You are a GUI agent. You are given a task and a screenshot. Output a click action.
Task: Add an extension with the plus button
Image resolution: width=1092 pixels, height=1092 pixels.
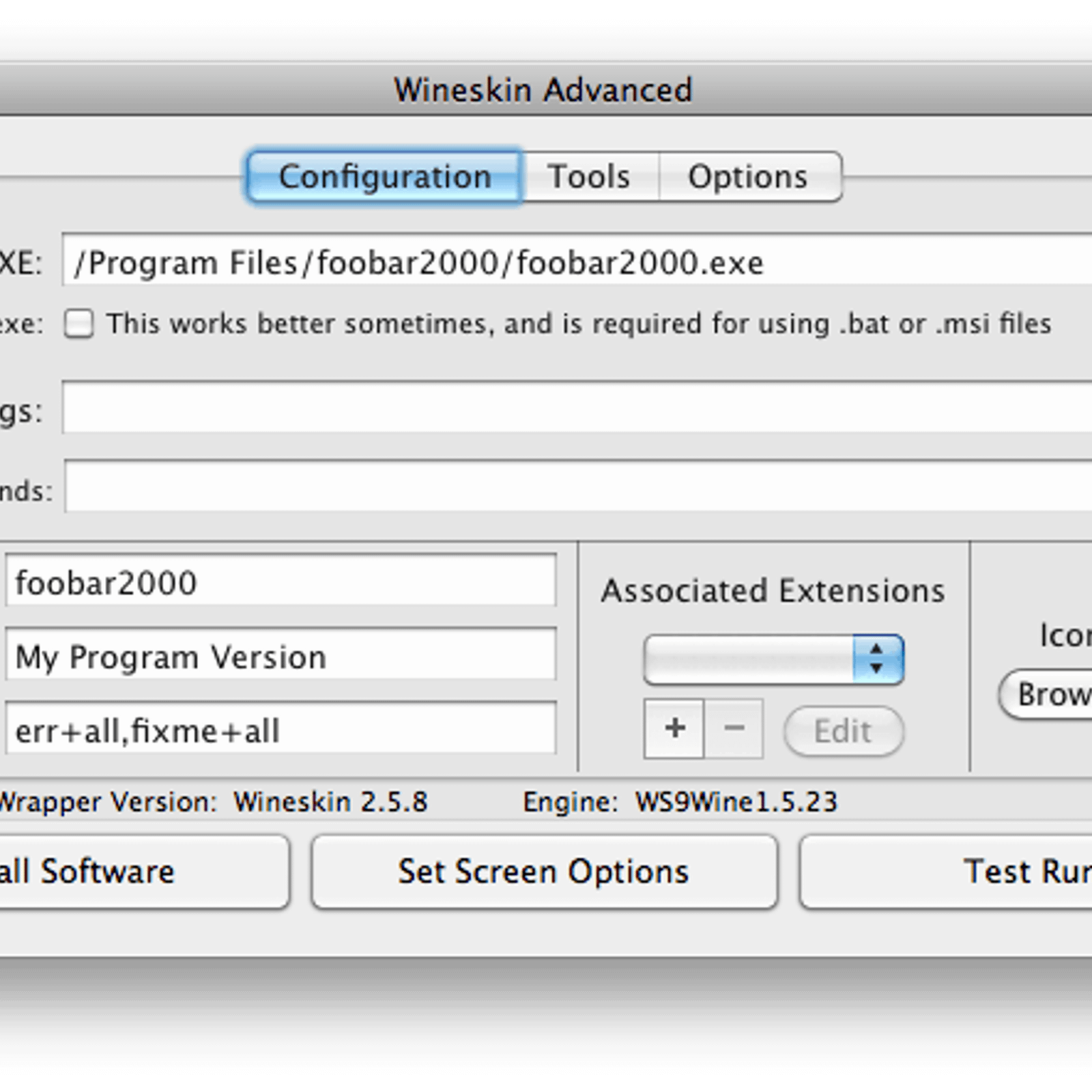click(x=674, y=728)
